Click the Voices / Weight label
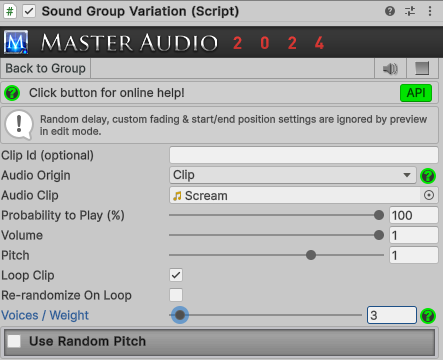 click(45, 315)
